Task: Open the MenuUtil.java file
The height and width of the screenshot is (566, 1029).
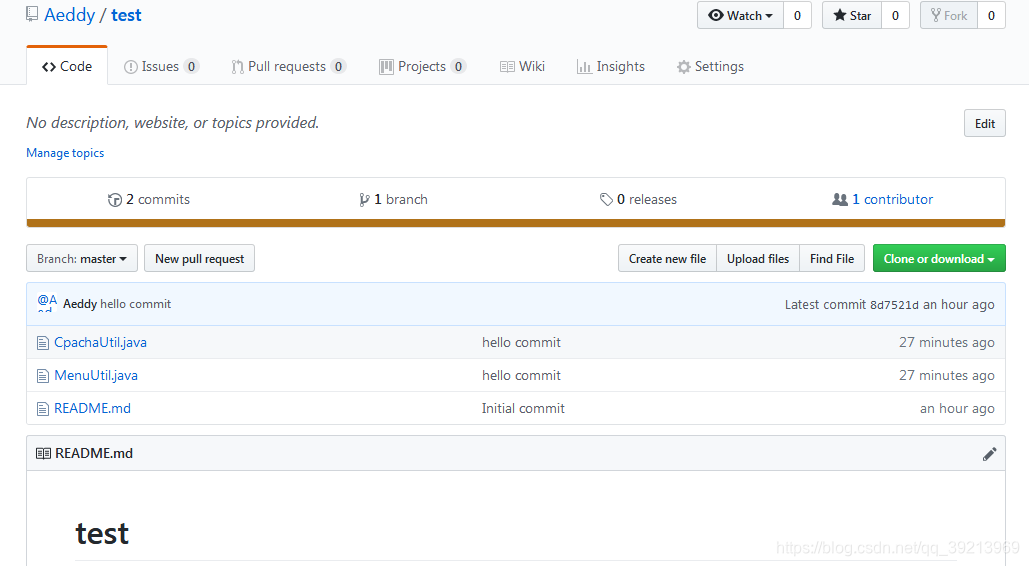Action: [x=96, y=375]
